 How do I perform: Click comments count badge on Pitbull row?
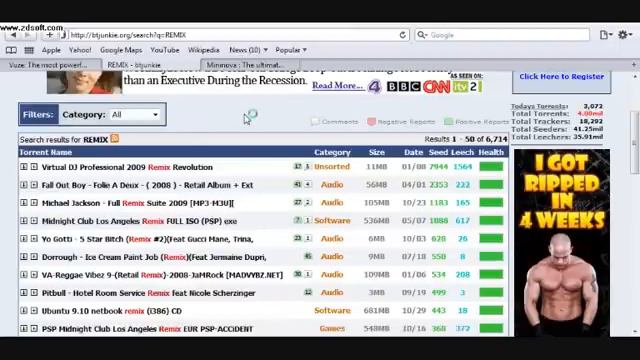[308, 292]
